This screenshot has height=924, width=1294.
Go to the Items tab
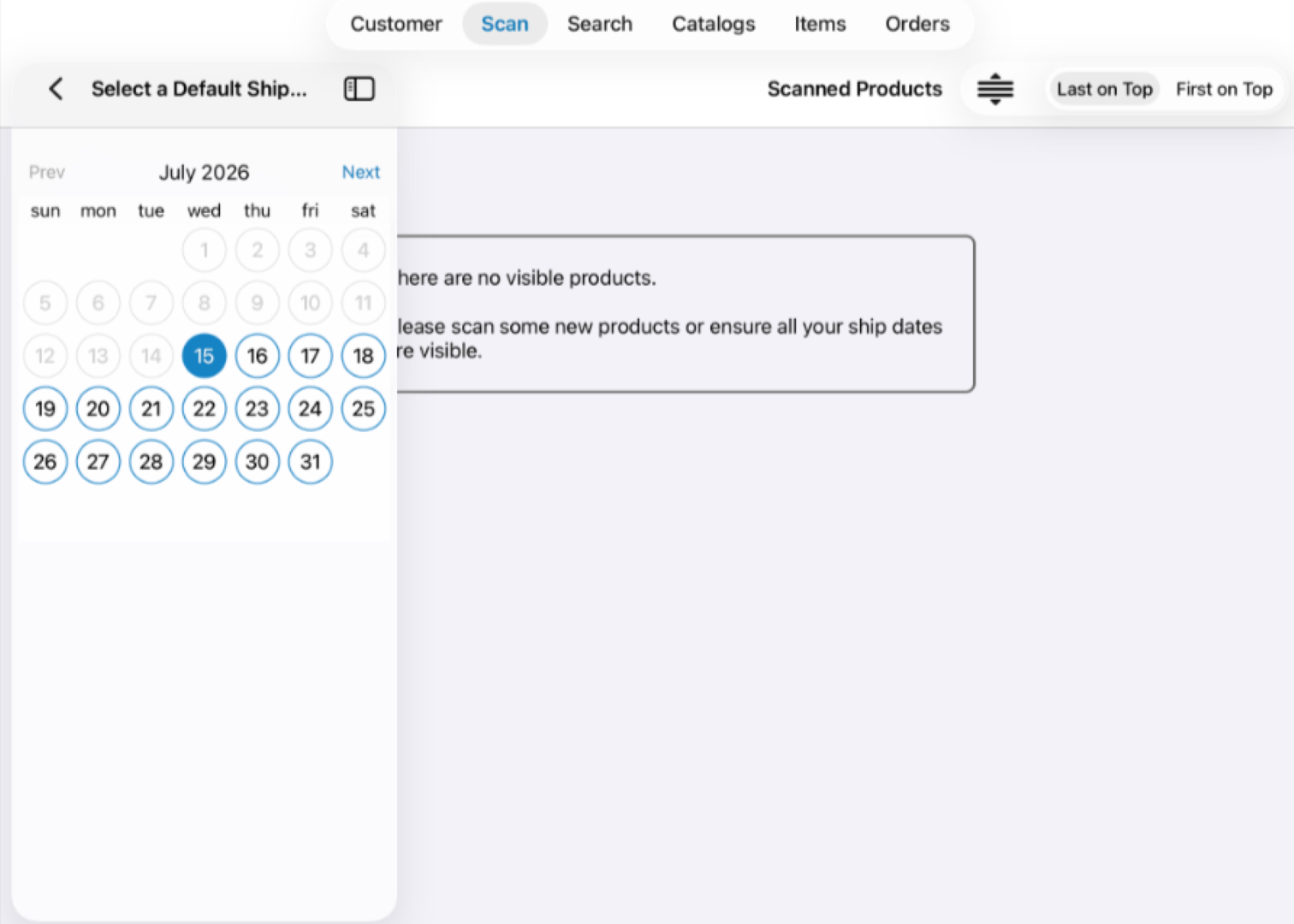point(820,24)
